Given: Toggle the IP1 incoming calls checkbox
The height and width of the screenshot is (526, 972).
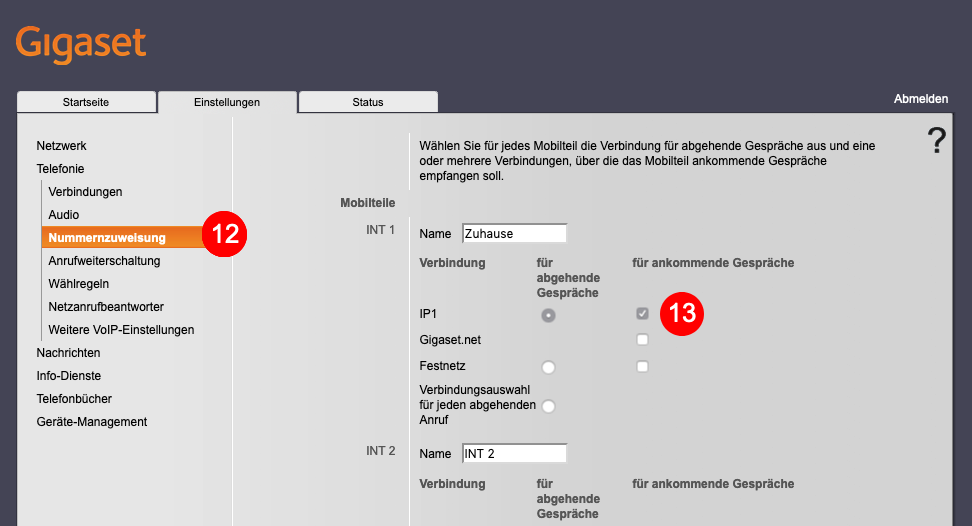Looking at the screenshot, I should [642, 313].
